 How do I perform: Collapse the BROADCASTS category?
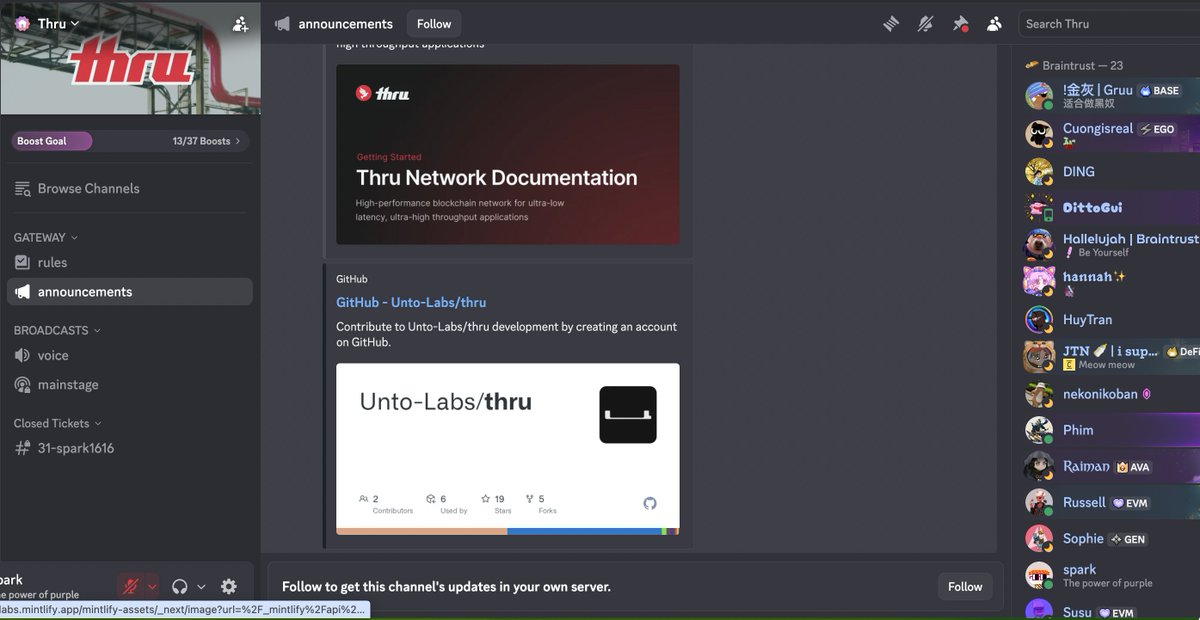(x=57, y=330)
